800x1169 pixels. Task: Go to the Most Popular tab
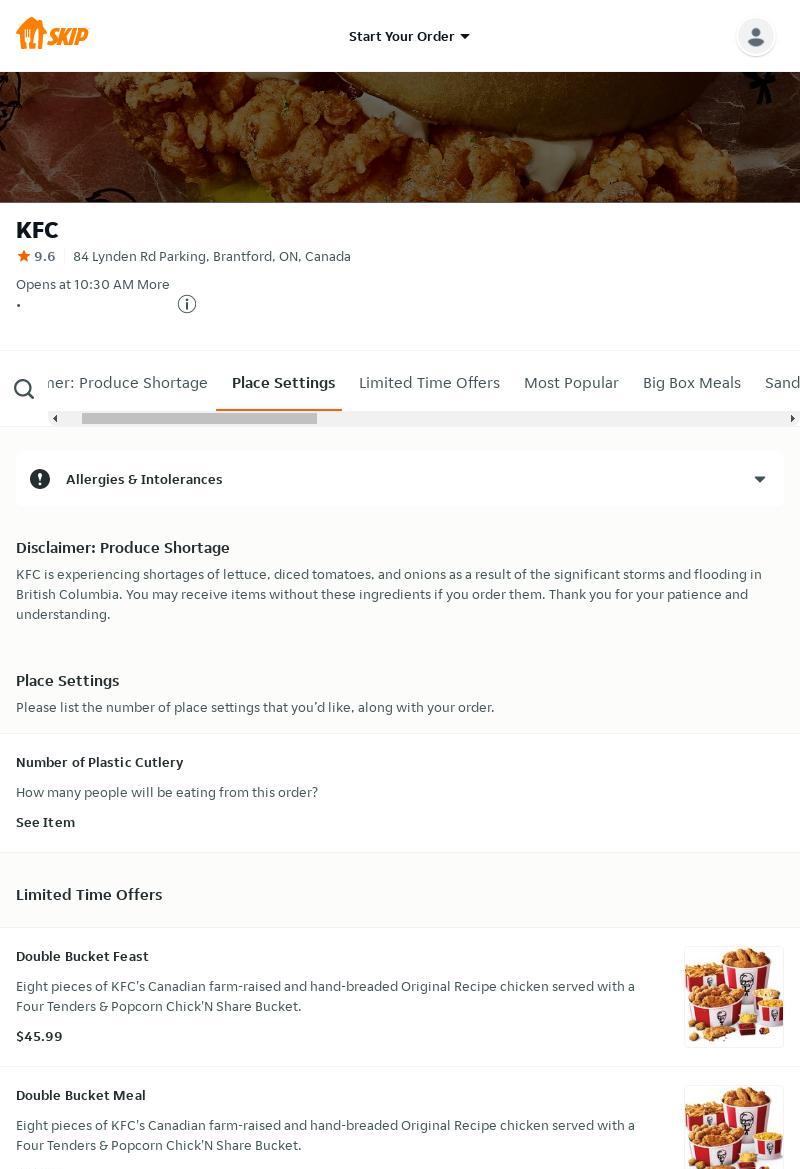tap(571, 383)
